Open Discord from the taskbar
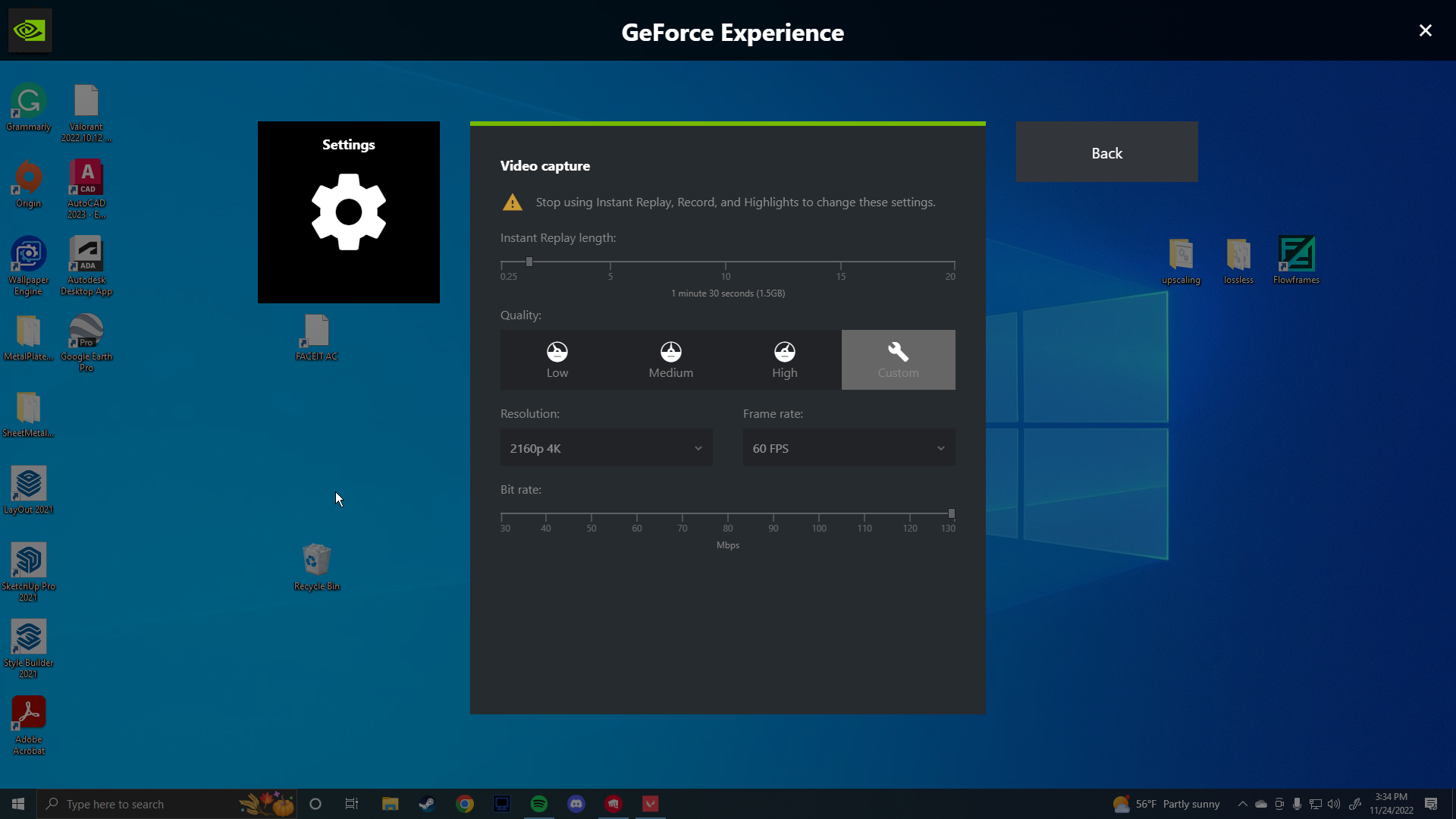Image resolution: width=1456 pixels, height=819 pixels. click(x=576, y=804)
